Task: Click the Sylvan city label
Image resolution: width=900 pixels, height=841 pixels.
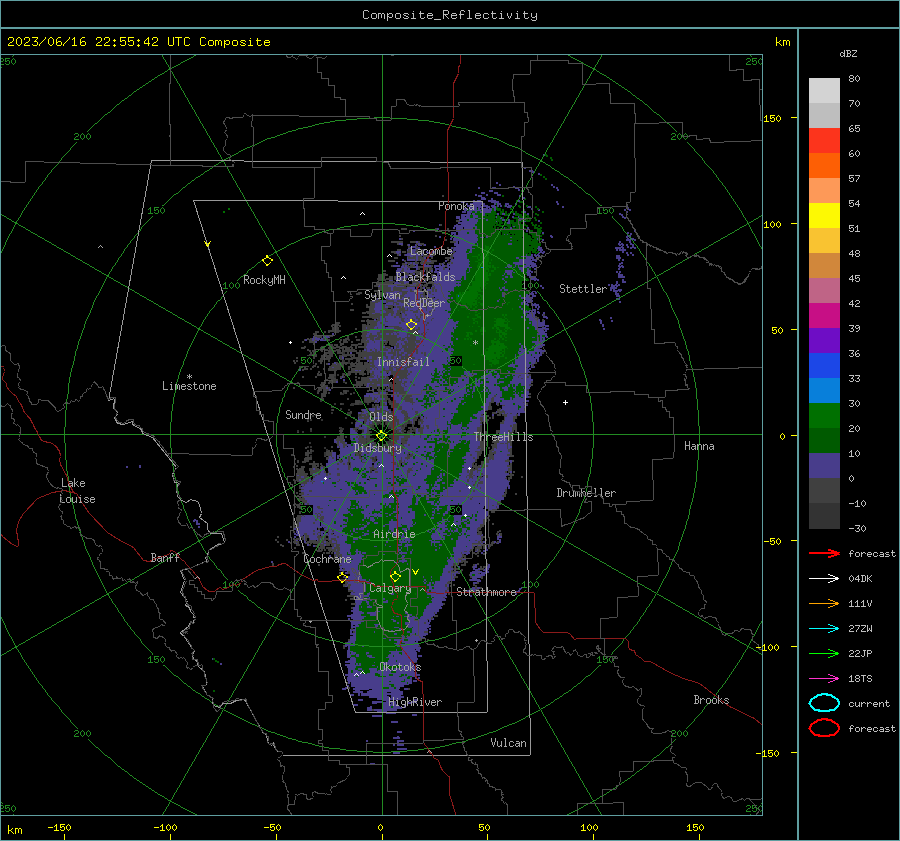Action: pyautogui.click(x=382, y=295)
